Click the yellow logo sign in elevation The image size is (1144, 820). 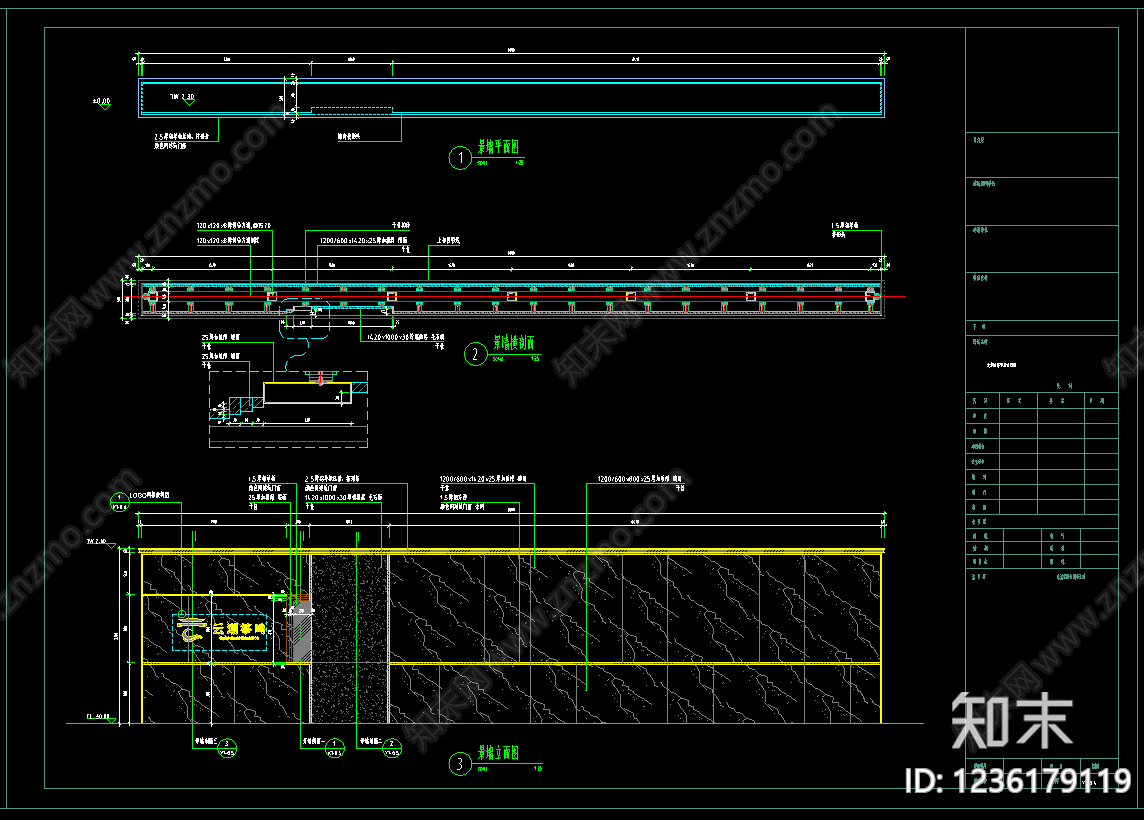coord(220,632)
